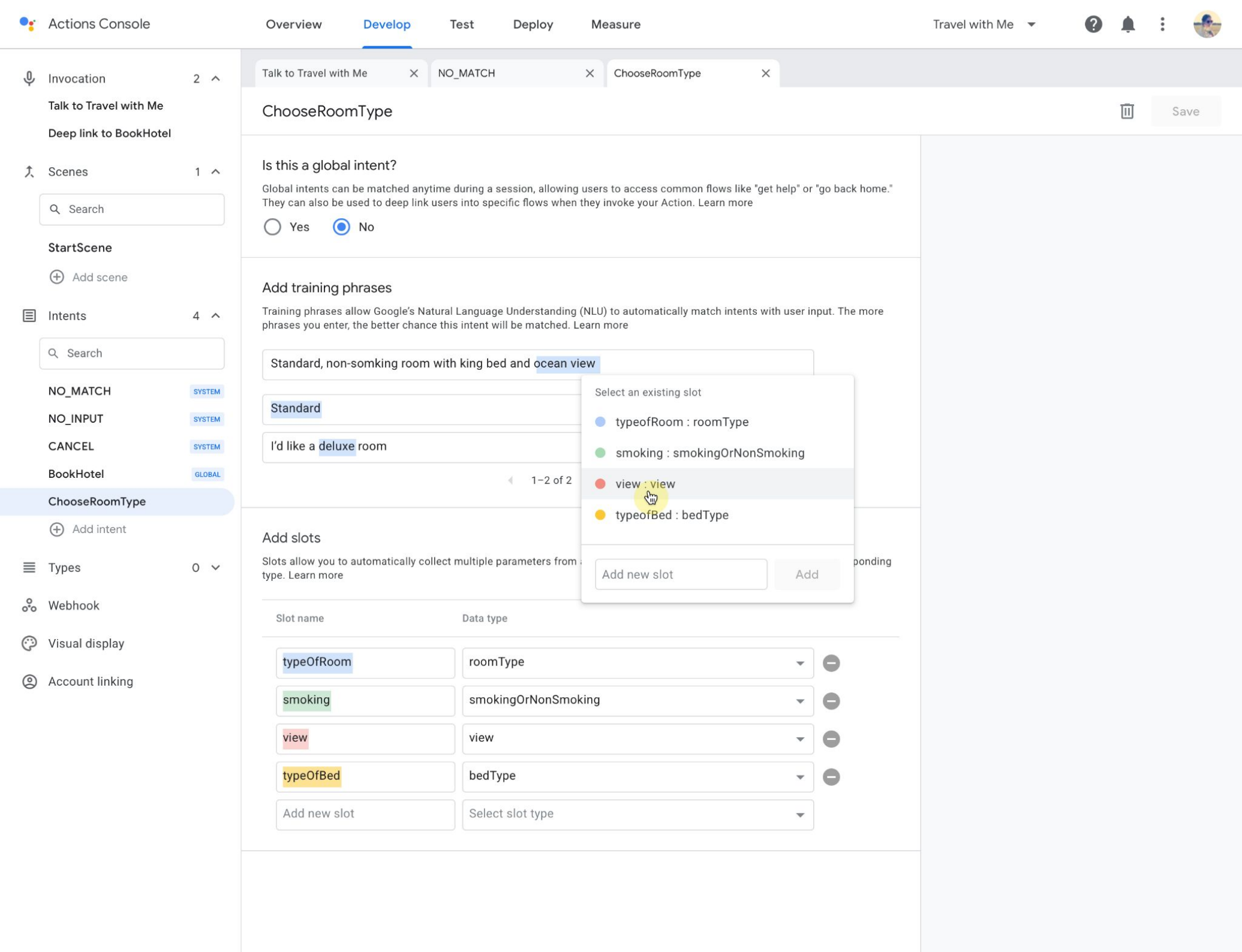The image size is (1242, 952).
Task: Click Add scene
Action: (x=88, y=277)
